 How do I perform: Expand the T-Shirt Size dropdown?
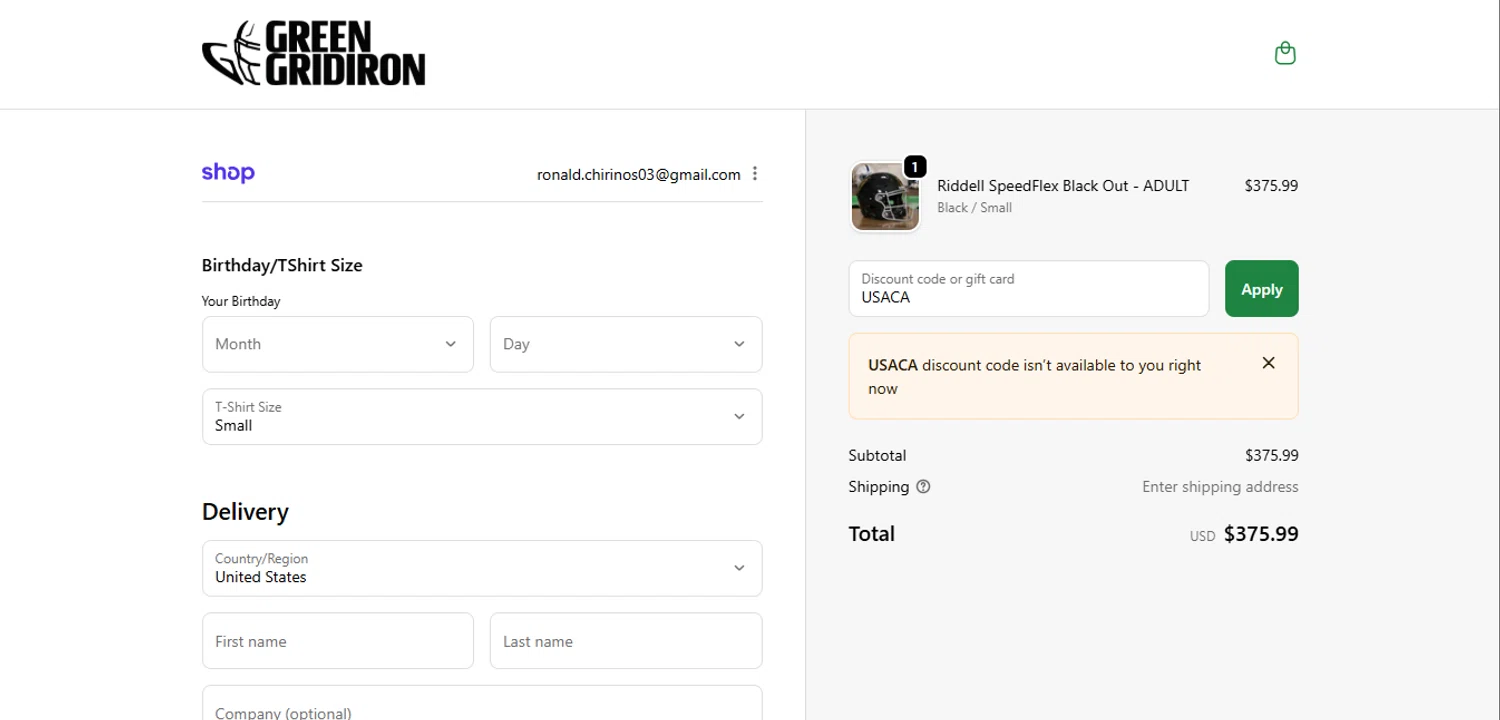[x=482, y=416]
